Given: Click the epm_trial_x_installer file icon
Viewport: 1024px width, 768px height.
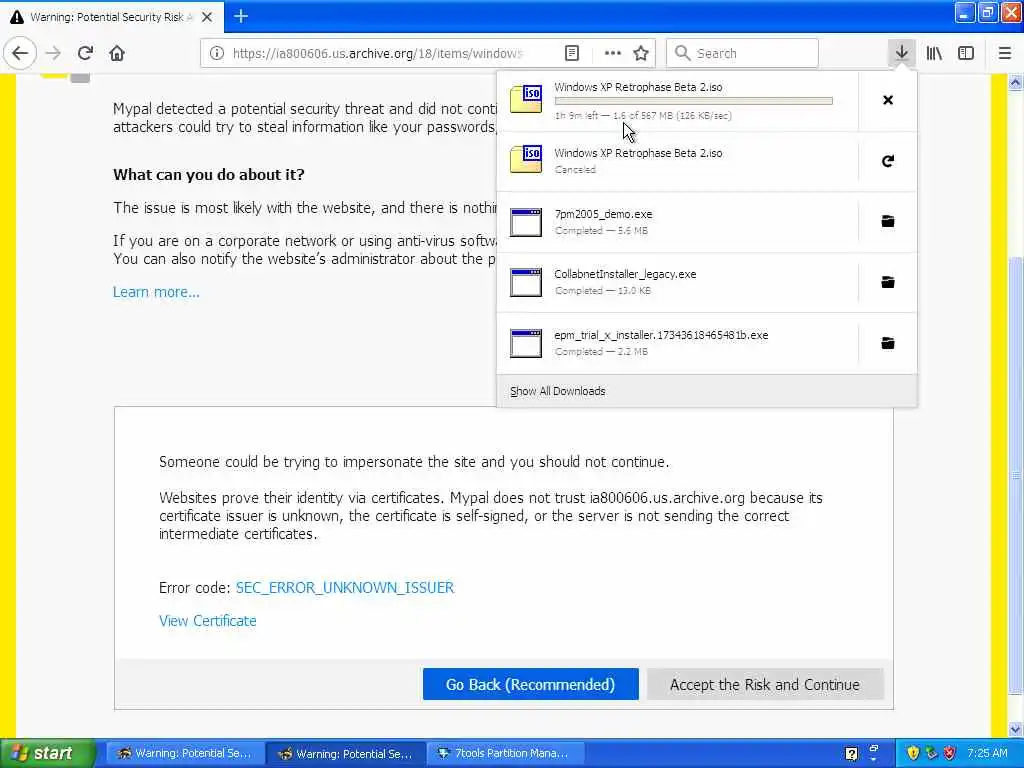Looking at the screenshot, I should (x=526, y=343).
